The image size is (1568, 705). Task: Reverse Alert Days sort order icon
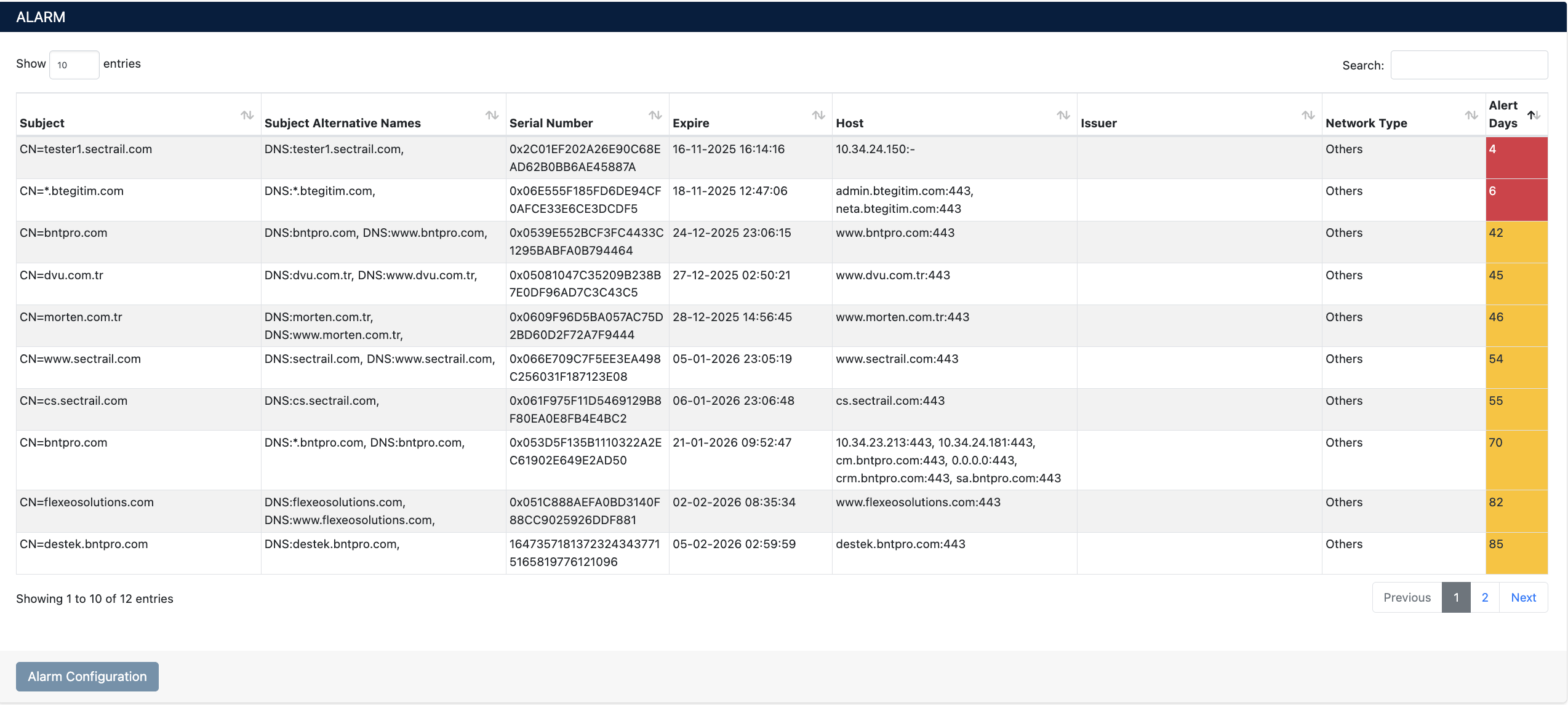pos(1534,115)
